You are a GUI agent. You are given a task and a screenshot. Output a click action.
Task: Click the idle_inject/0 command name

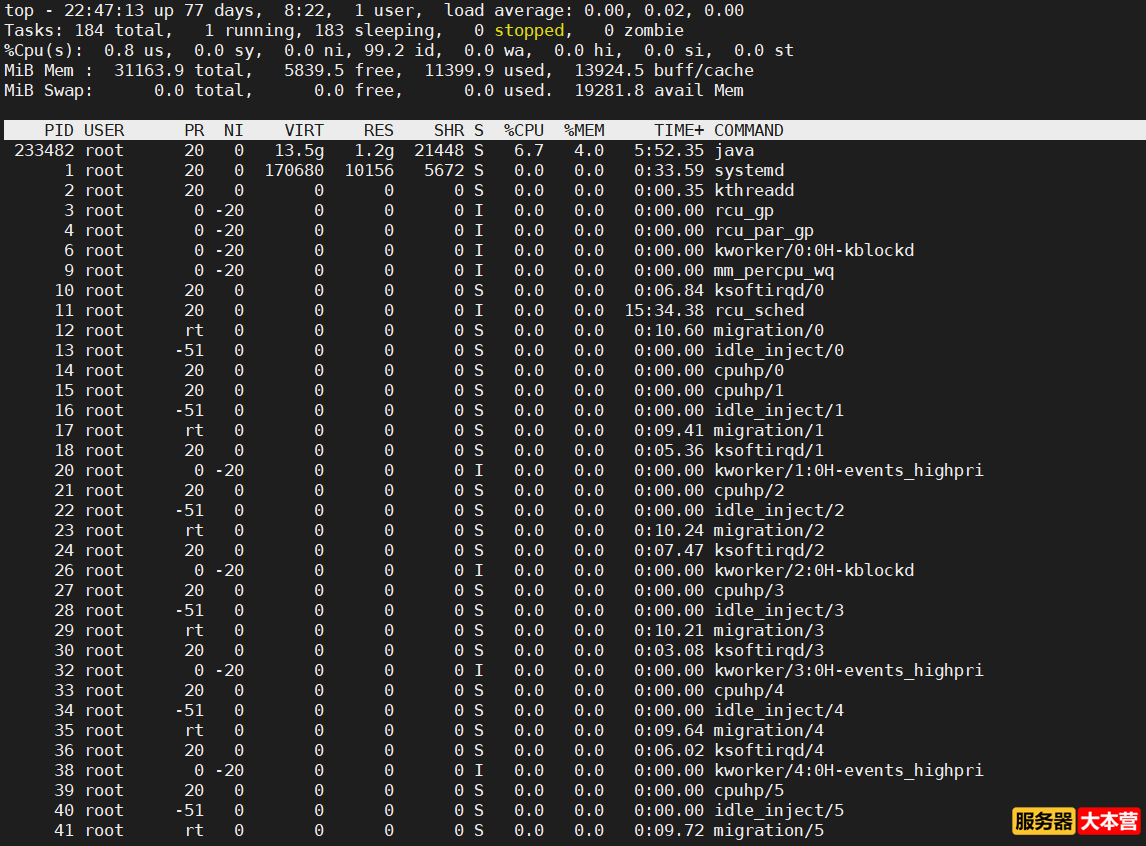779,351
